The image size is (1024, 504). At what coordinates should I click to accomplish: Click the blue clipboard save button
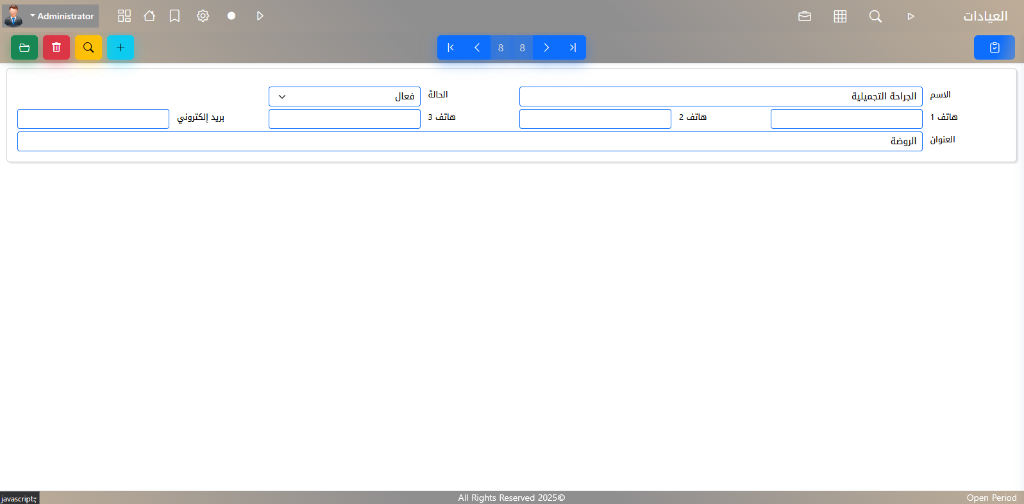(993, 47)
